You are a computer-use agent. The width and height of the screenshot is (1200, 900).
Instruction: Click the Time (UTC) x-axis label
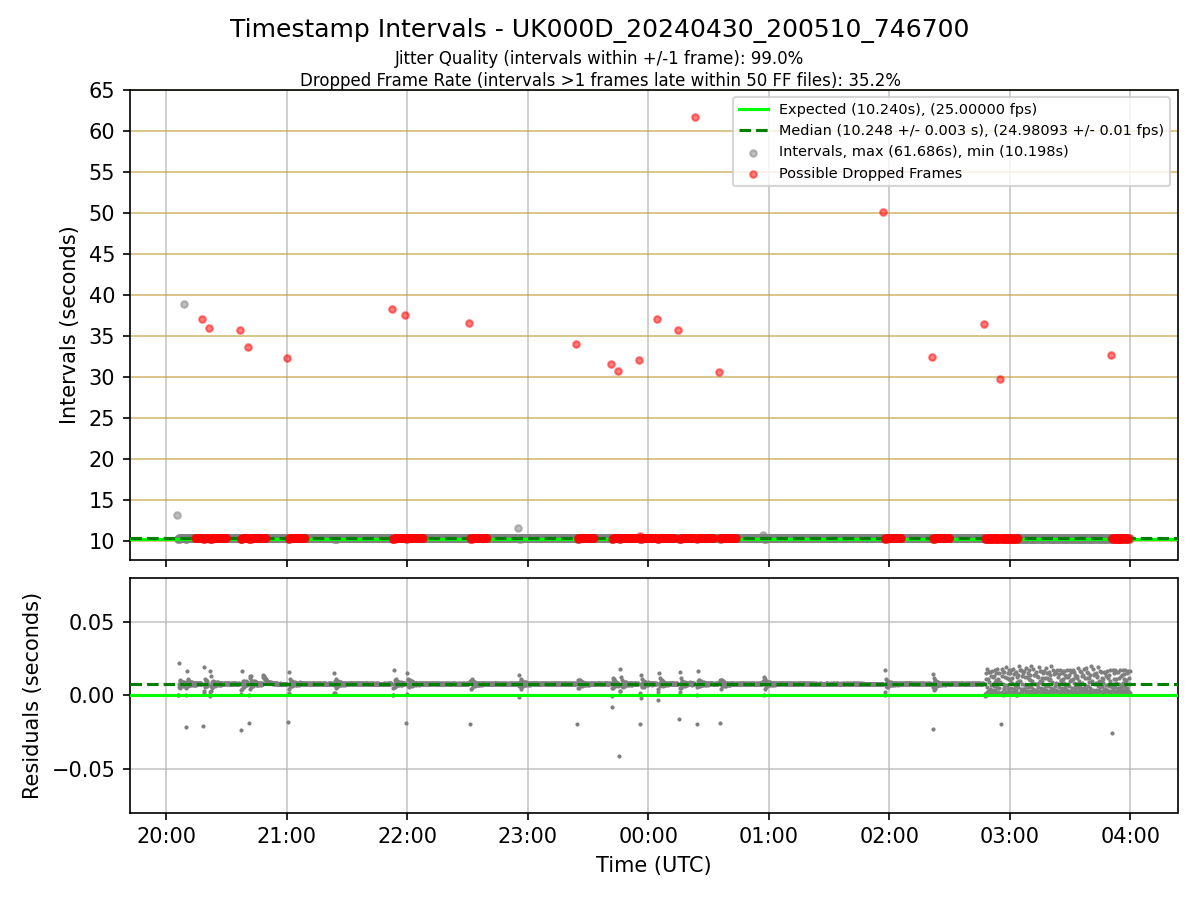coord(654,865)
